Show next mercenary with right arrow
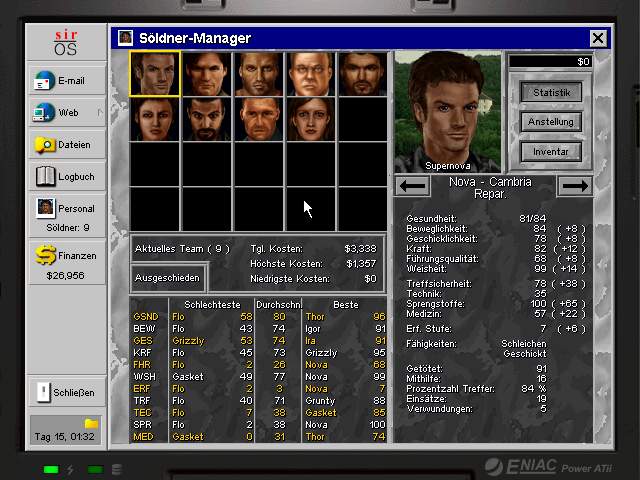The height and width of the screenshot is (480, 640). tap(574, 186)
